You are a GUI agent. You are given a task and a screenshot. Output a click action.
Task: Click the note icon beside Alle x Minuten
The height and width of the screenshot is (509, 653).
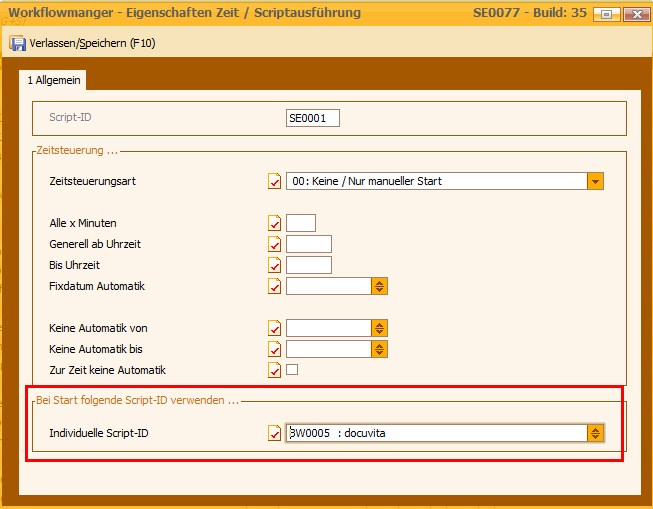point(274,223)
